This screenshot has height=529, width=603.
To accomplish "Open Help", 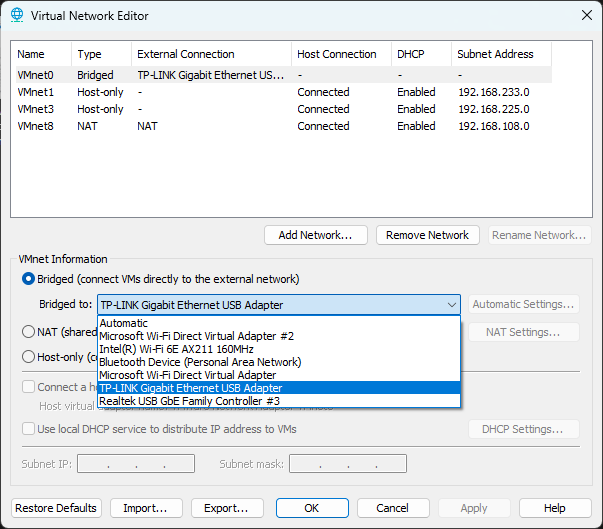I will [555, 508].
